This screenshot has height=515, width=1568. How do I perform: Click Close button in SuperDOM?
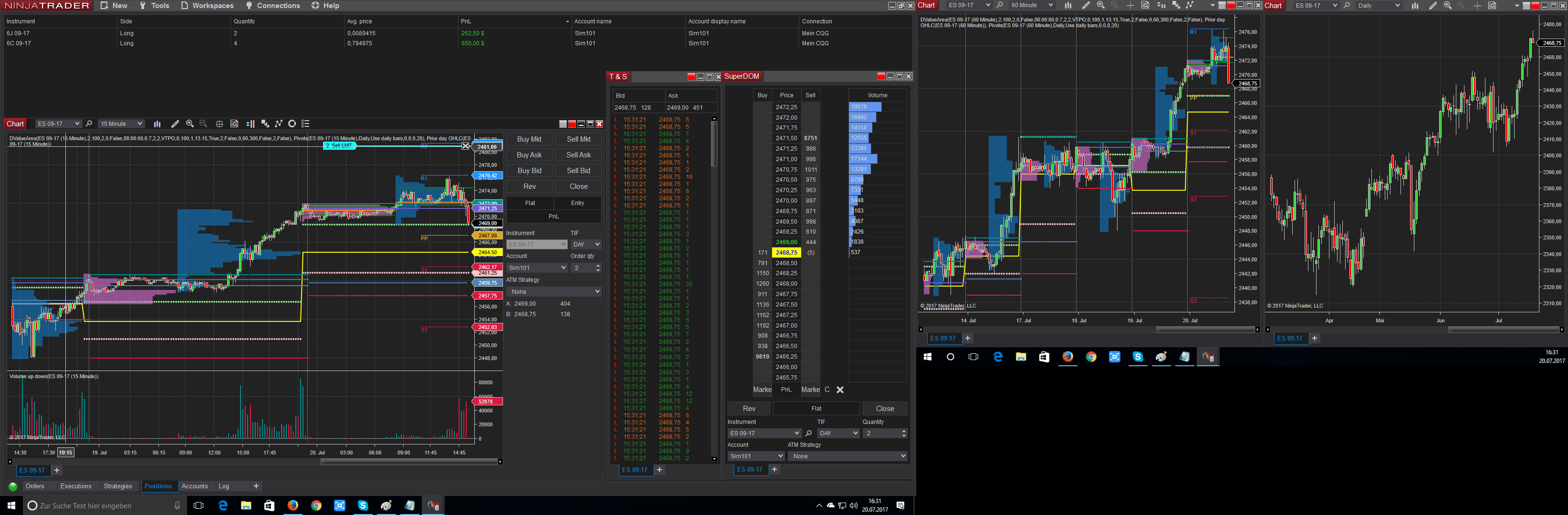(885, 409)
